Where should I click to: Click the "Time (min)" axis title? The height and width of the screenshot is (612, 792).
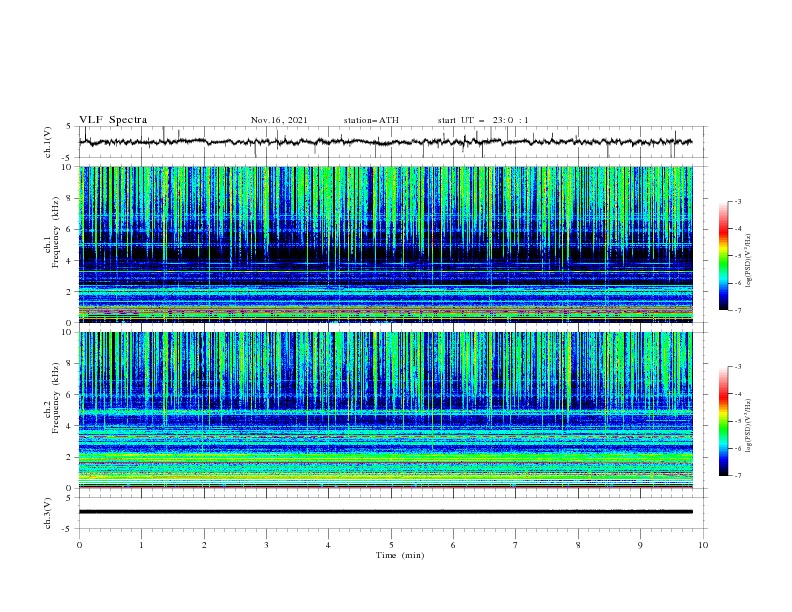400,555
